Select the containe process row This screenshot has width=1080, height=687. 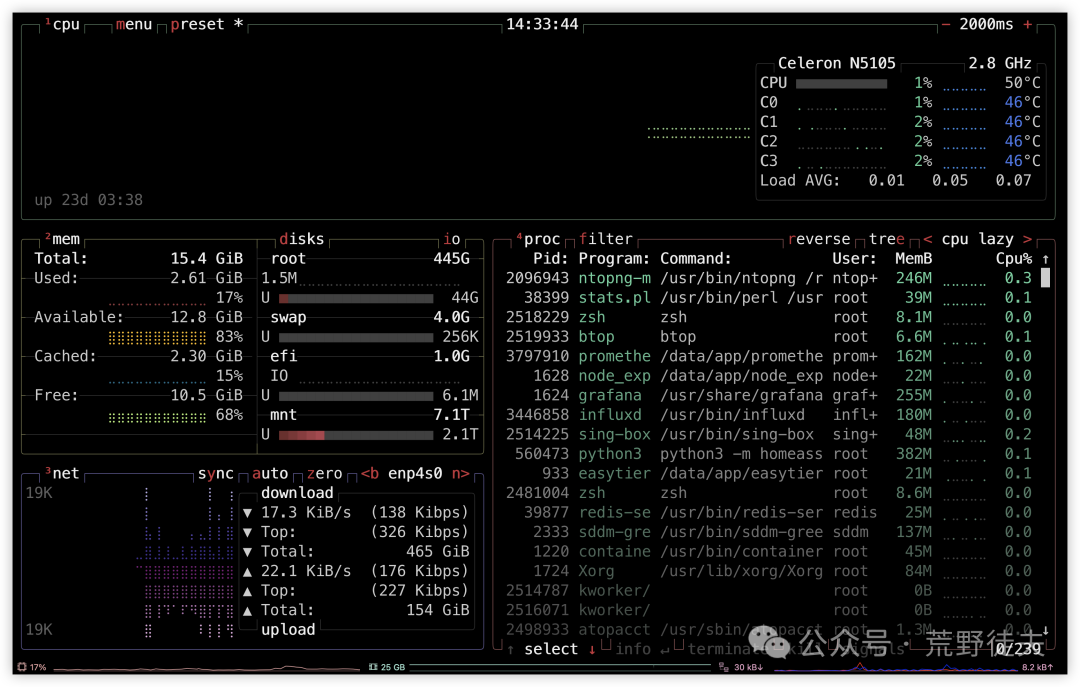tap(769, 551)
